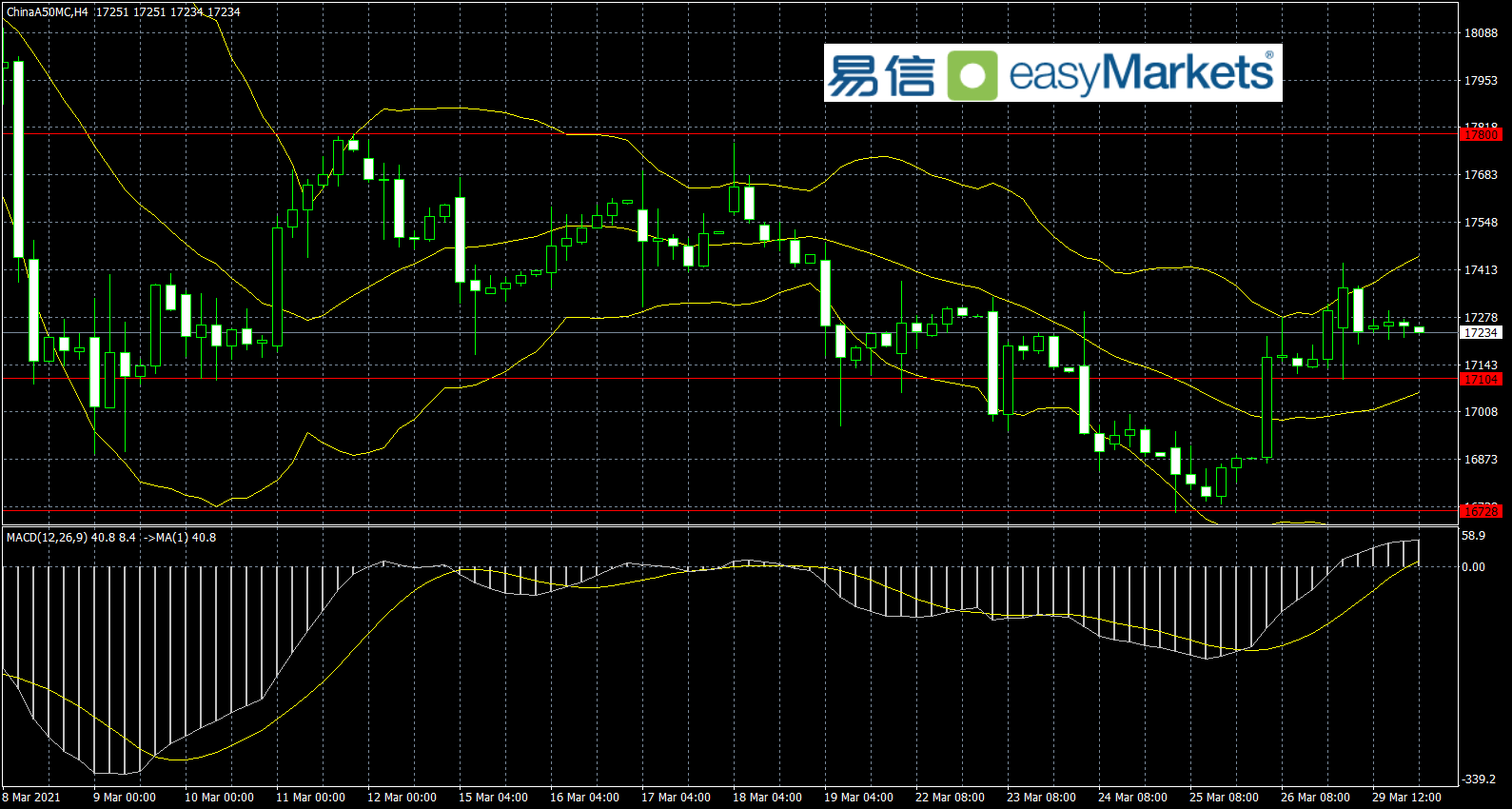The height and width of the screenshot is (809, 1512).
Task: Click the 15 Mar 04:00 time label
Action: coord(493,798)
